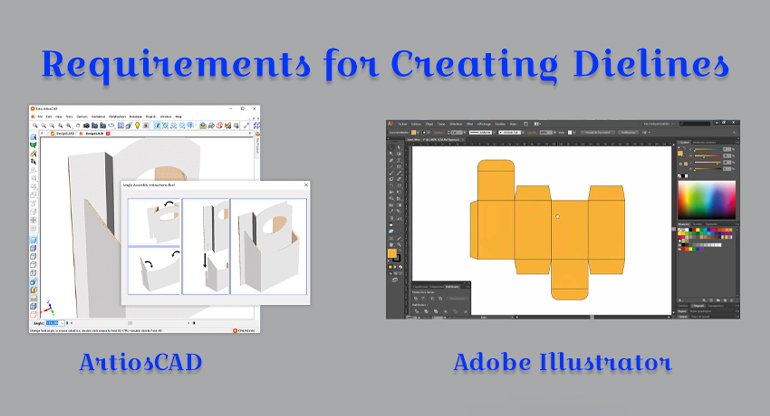Click the orange fill square in Illustrator Color panel

(680, 154)
